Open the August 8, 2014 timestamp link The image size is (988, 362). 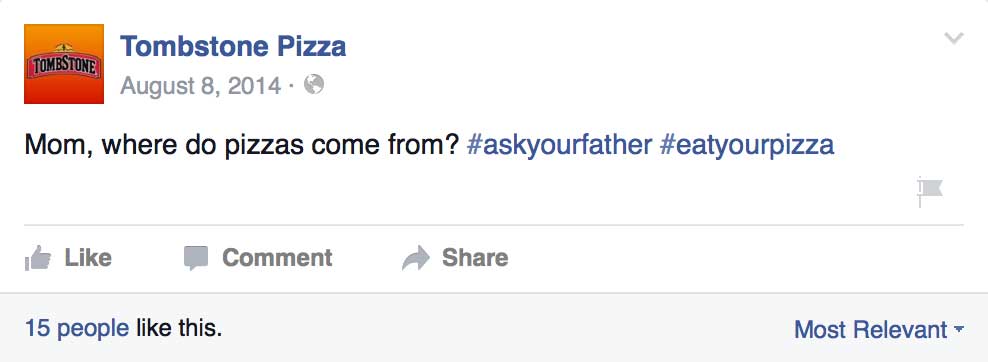click(x=200, y=85)
